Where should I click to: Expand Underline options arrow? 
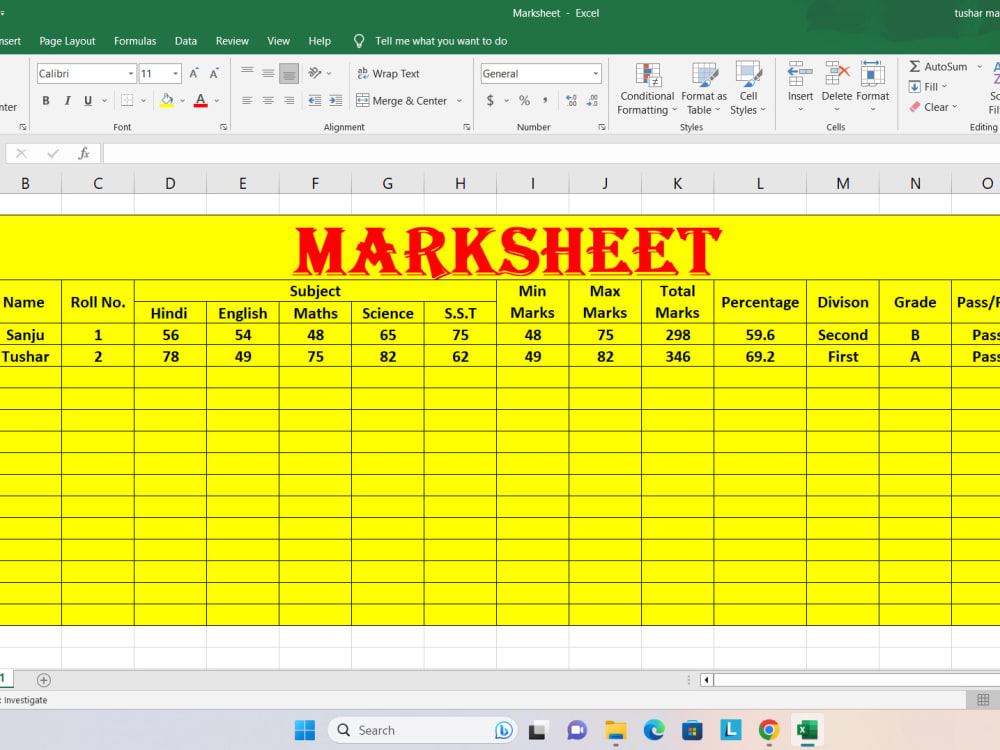point(105,101)
